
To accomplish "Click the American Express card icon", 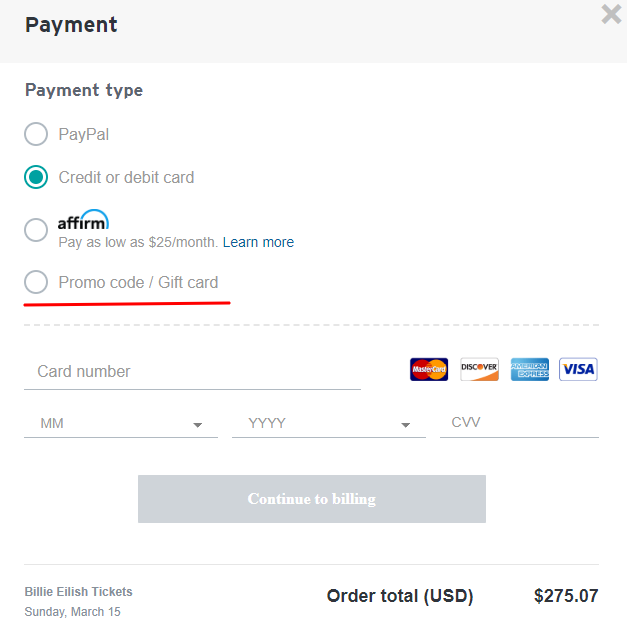I will point(529,369).
